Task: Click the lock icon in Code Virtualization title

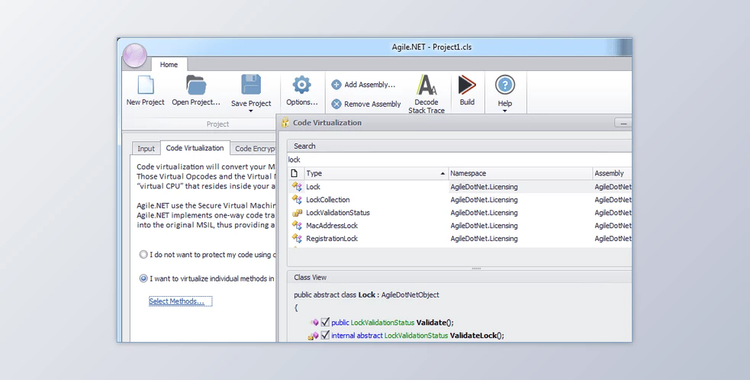Action: (x=285, y=123)
